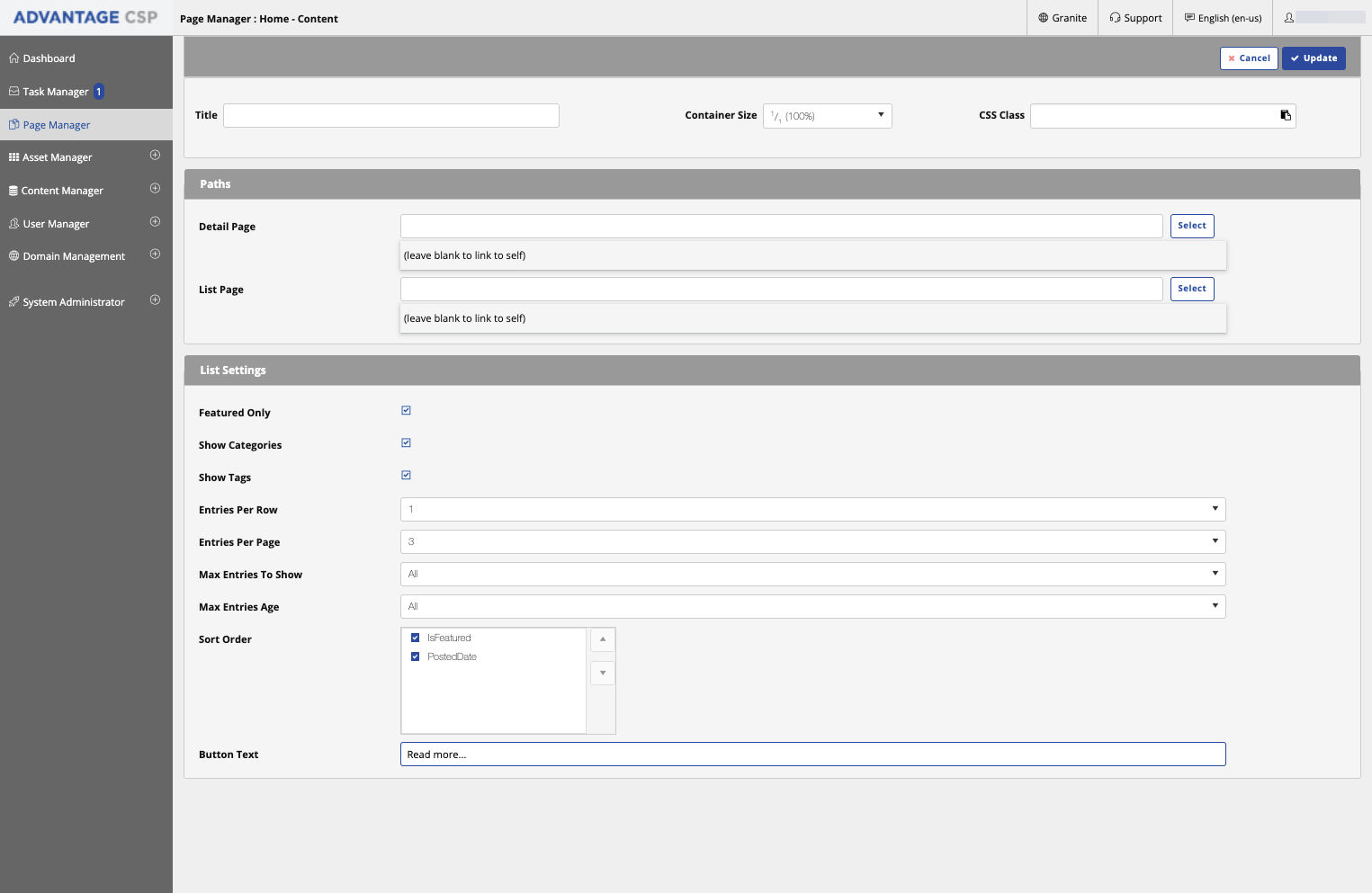This screenshot has height=893, width=1372.
Task: Toggle the Show Categories checkbox
Action: [406, 443]
